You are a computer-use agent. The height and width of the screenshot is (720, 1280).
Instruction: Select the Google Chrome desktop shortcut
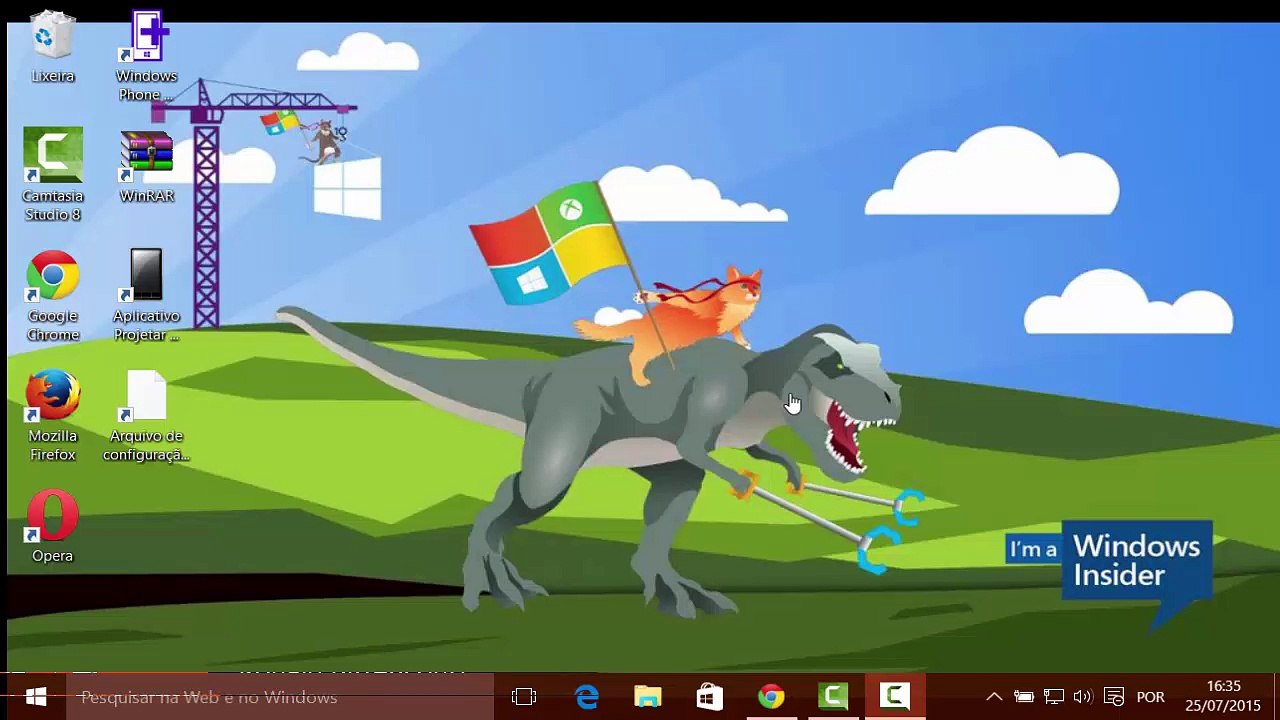pos(52,295)
